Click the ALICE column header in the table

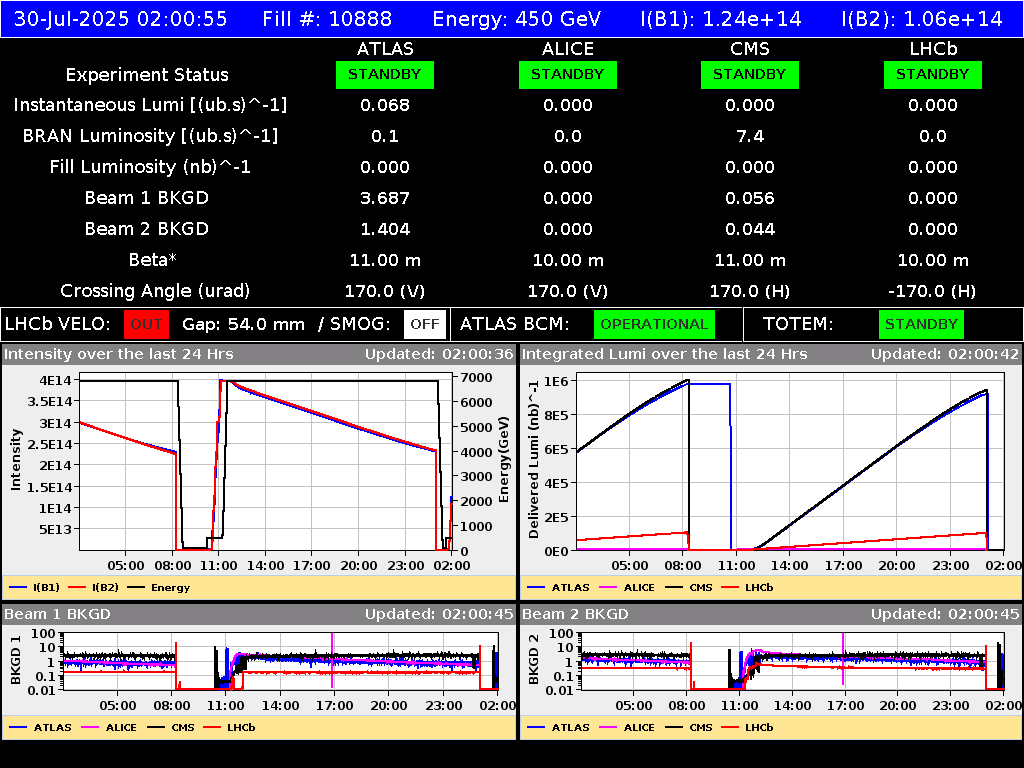(568, 49)
